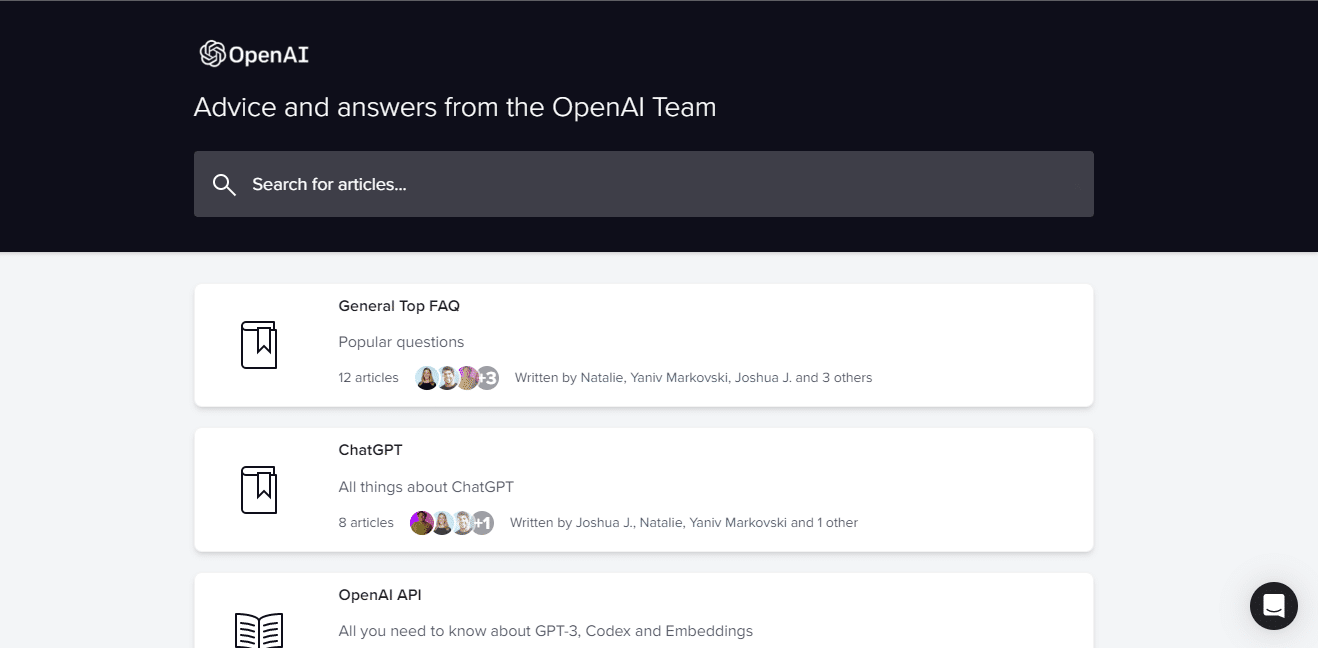The height and width of the screenshot is (648, 1318).
Task: Click the OpenAI API open-book icon
Action: 259,630
